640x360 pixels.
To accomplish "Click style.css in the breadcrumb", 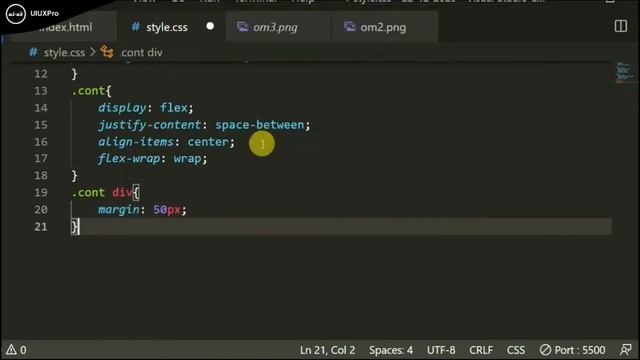I will pyautogui.click(x=64, y=53).
